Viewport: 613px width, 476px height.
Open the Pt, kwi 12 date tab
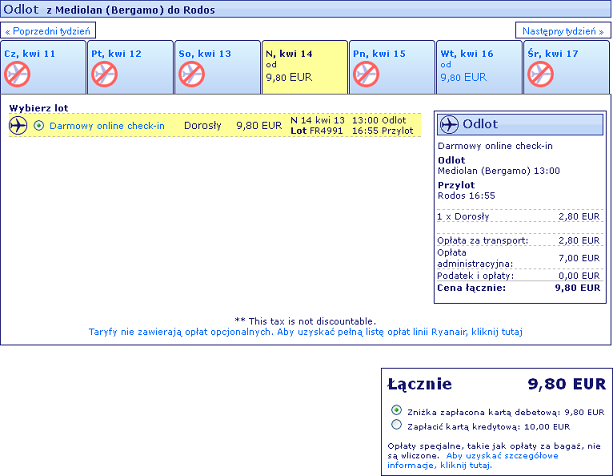click(131, 67)
